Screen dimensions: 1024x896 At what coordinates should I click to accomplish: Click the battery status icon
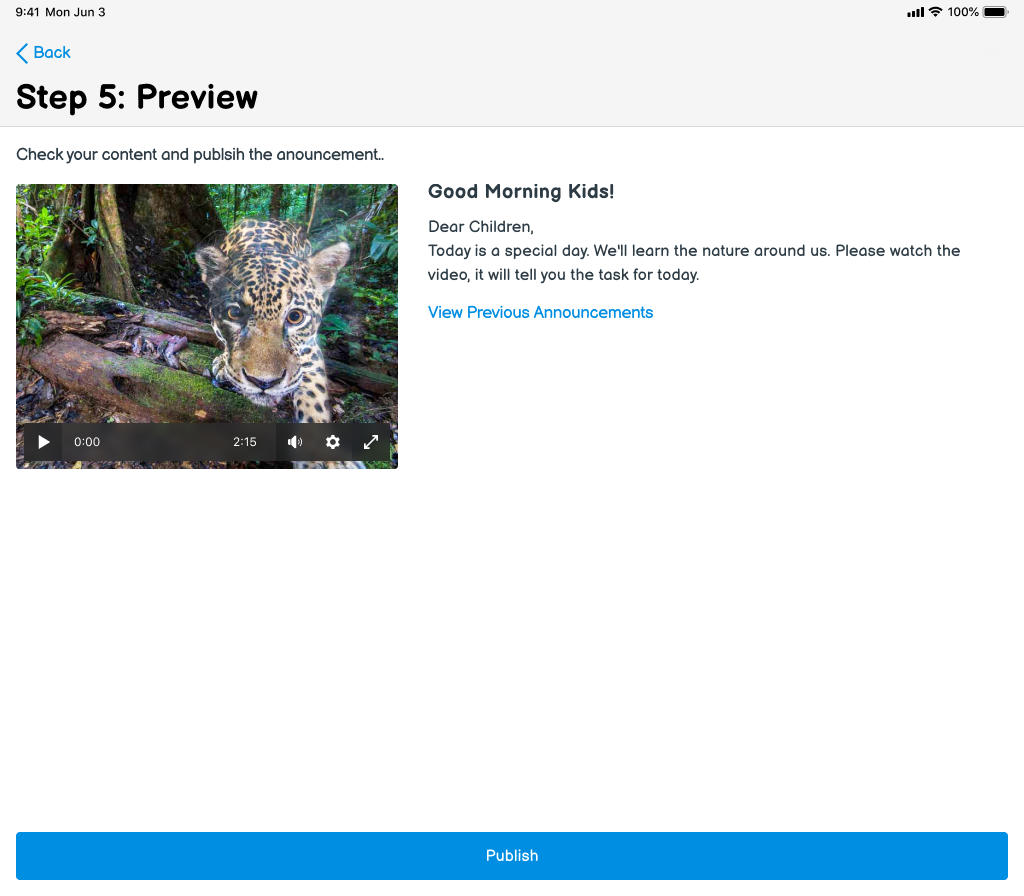(995, 12)
